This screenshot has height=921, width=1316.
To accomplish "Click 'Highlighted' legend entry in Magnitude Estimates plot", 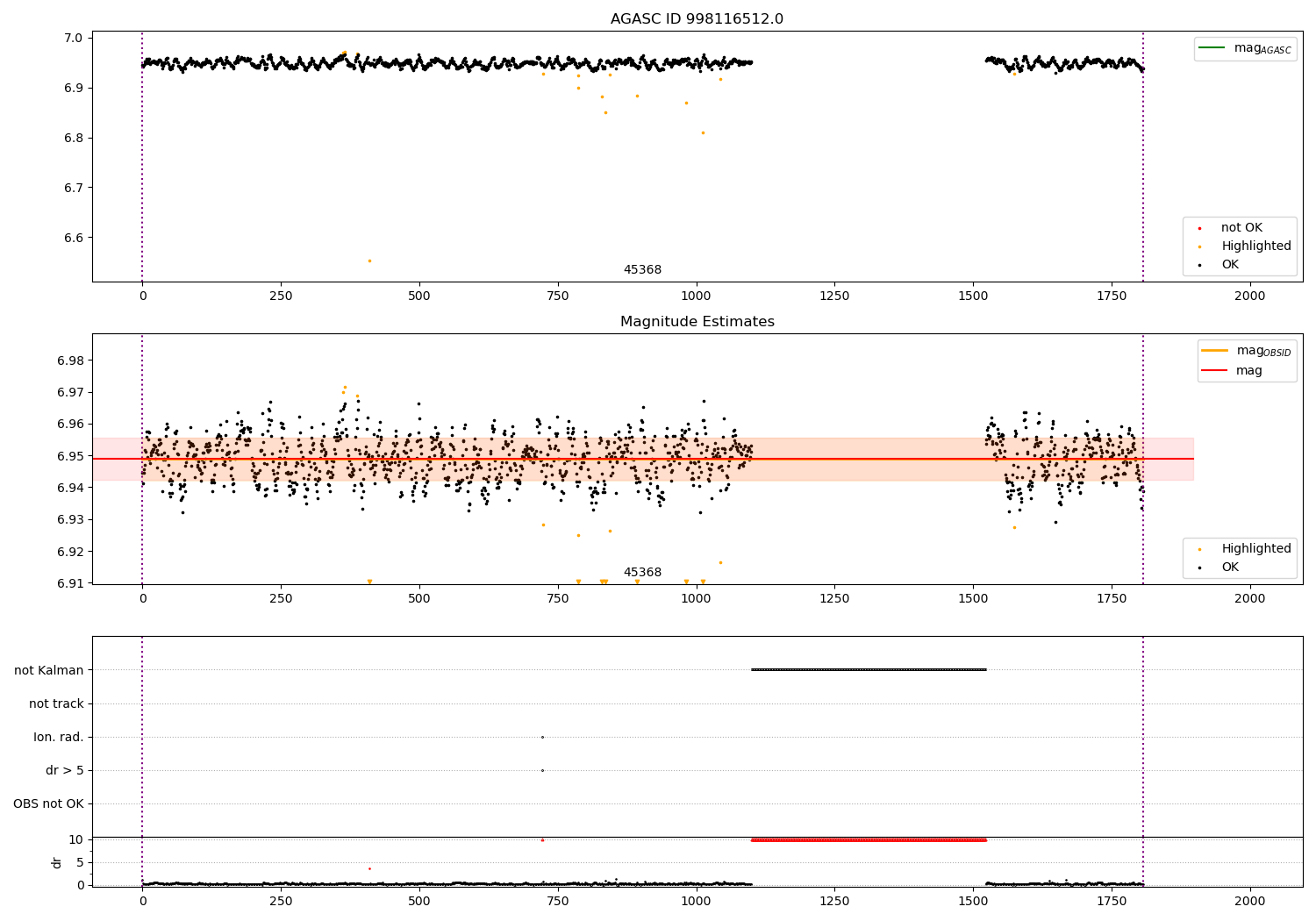I will coord(1246,549).
